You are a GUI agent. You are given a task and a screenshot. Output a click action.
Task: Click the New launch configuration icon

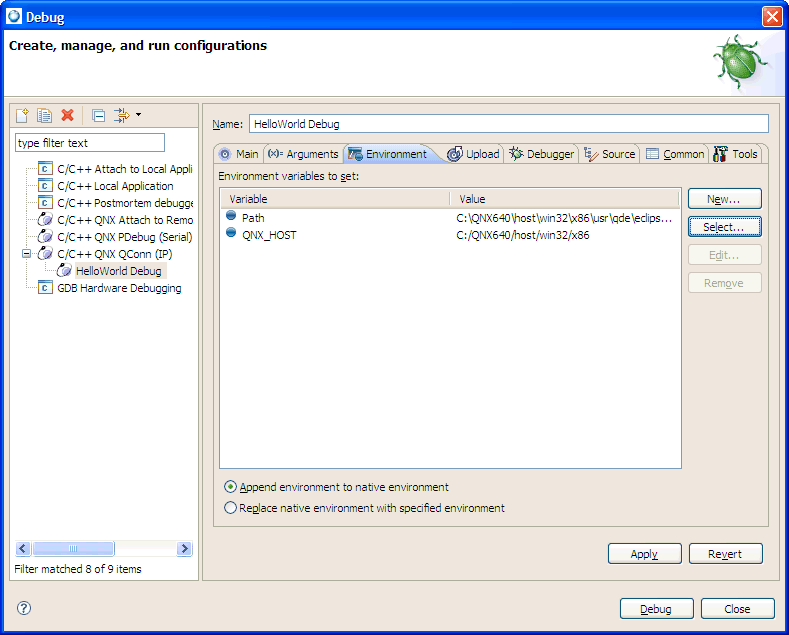point(23,116)
